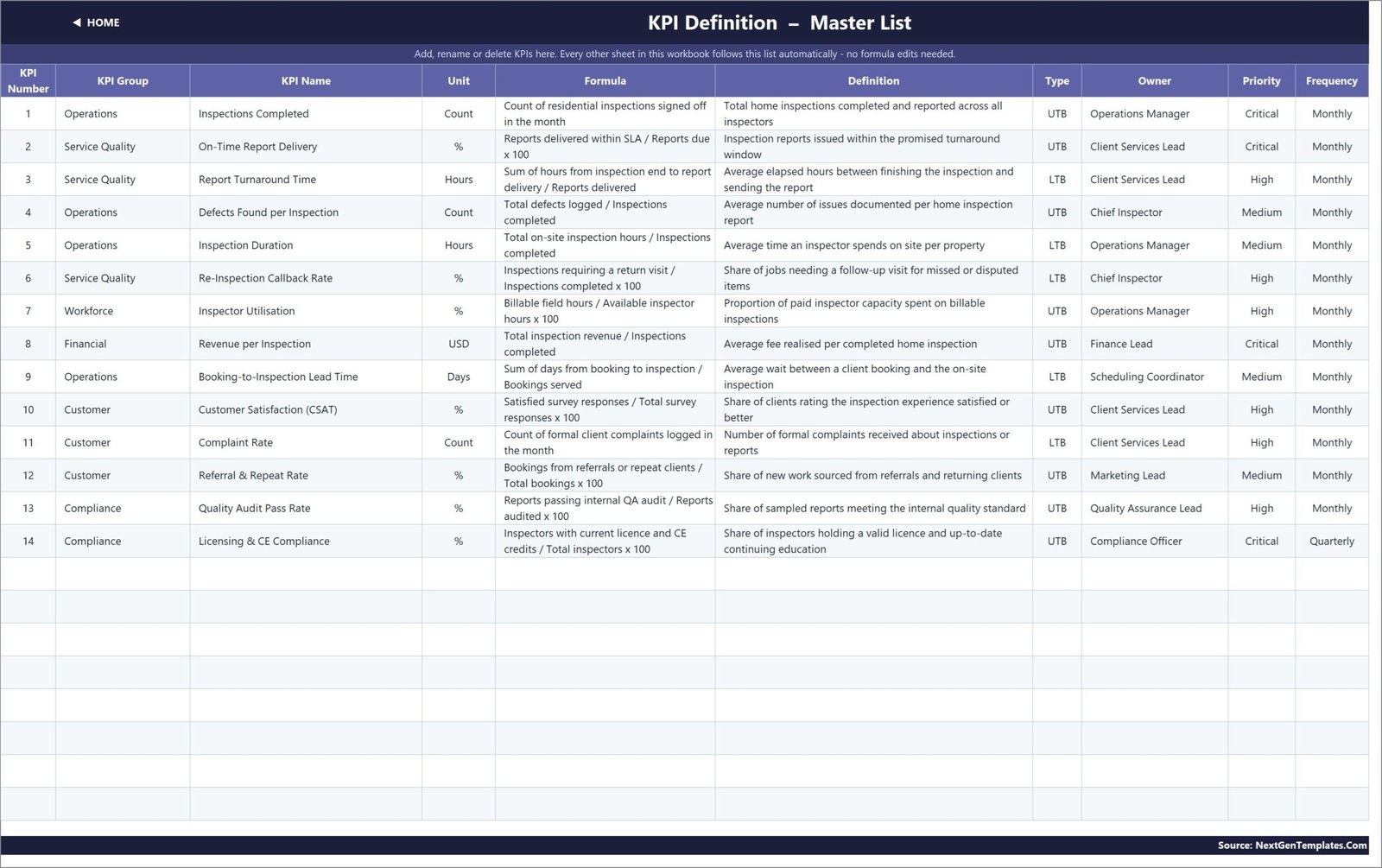Click KPI number 14 cell
The height and width of the screenshot is (868, 1382).
[28, 541]
